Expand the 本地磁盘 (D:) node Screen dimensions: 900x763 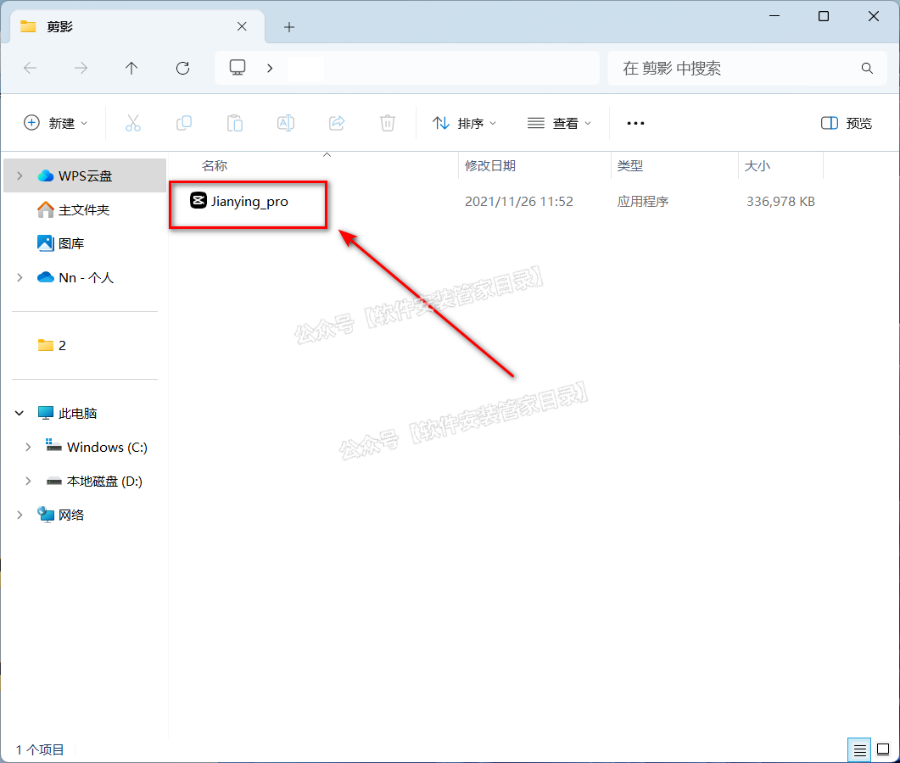(28, 481)
